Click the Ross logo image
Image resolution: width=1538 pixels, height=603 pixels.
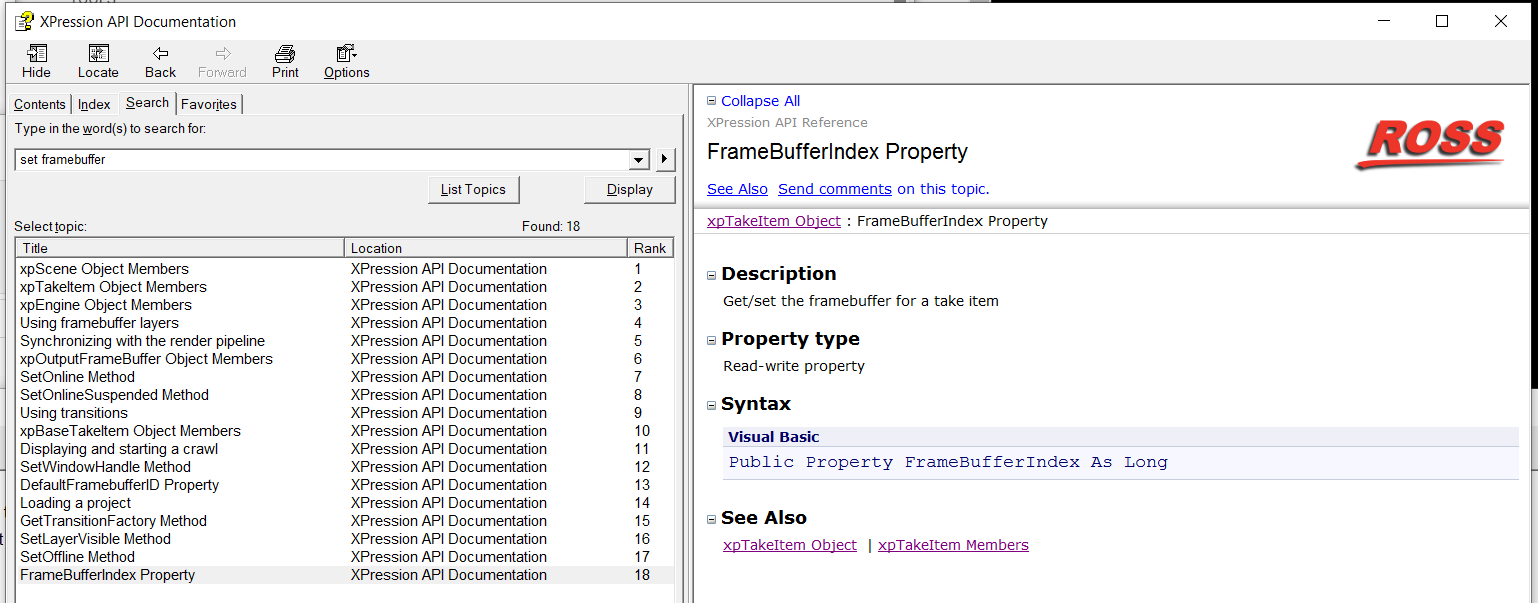[x=1429, y=145]
